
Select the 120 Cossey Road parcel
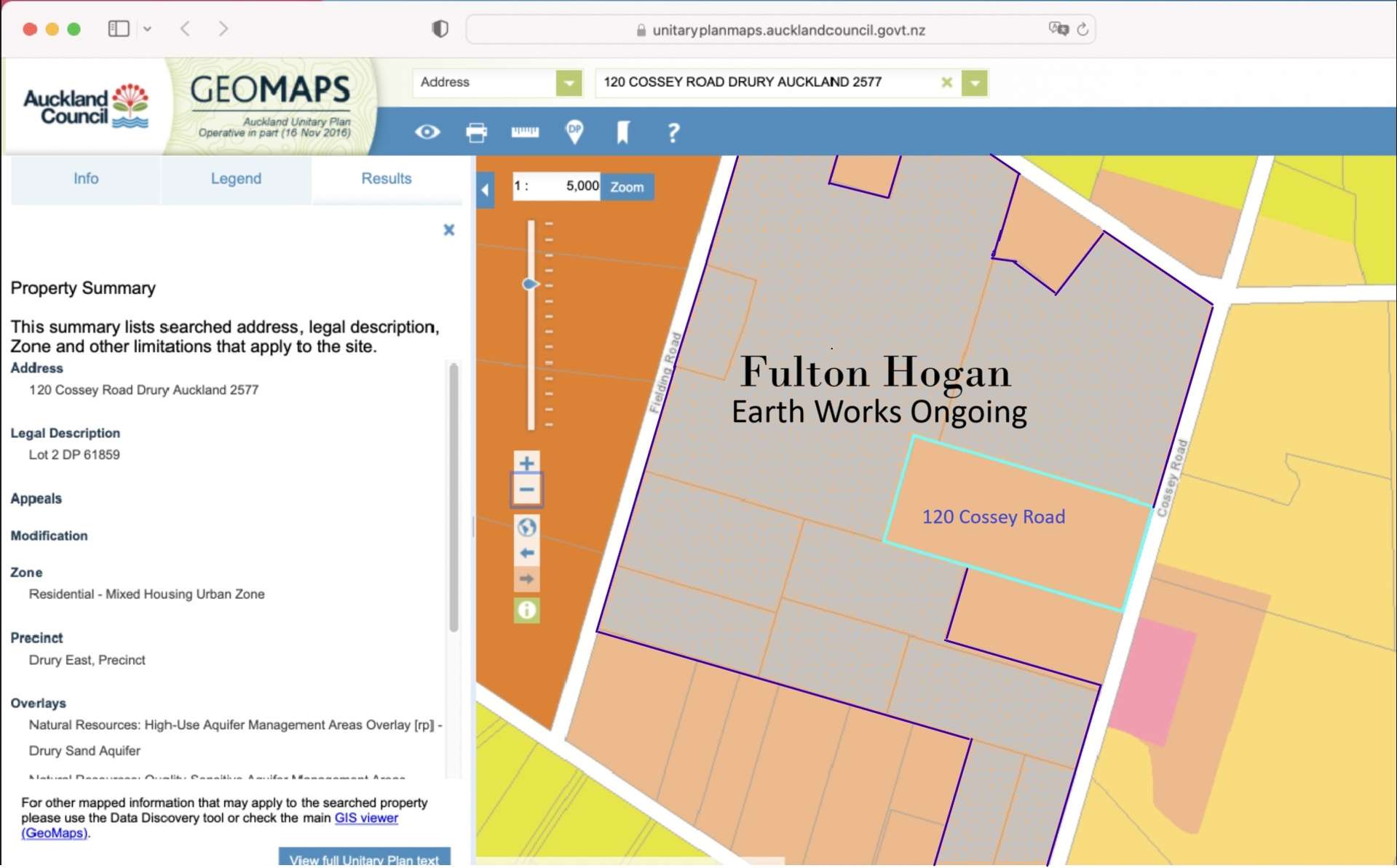pyautogui.click(x=1018, y=524)
